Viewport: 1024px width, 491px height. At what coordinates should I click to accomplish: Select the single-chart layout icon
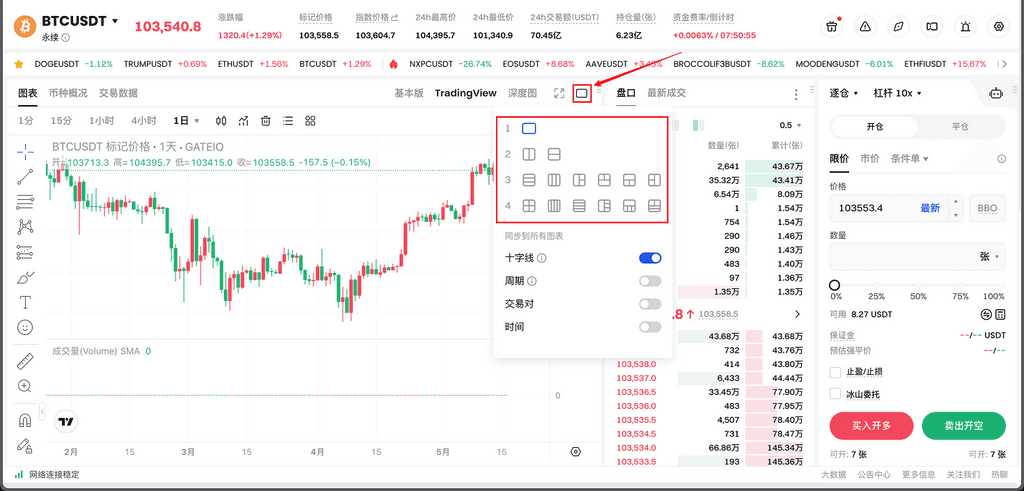(529, 128)
